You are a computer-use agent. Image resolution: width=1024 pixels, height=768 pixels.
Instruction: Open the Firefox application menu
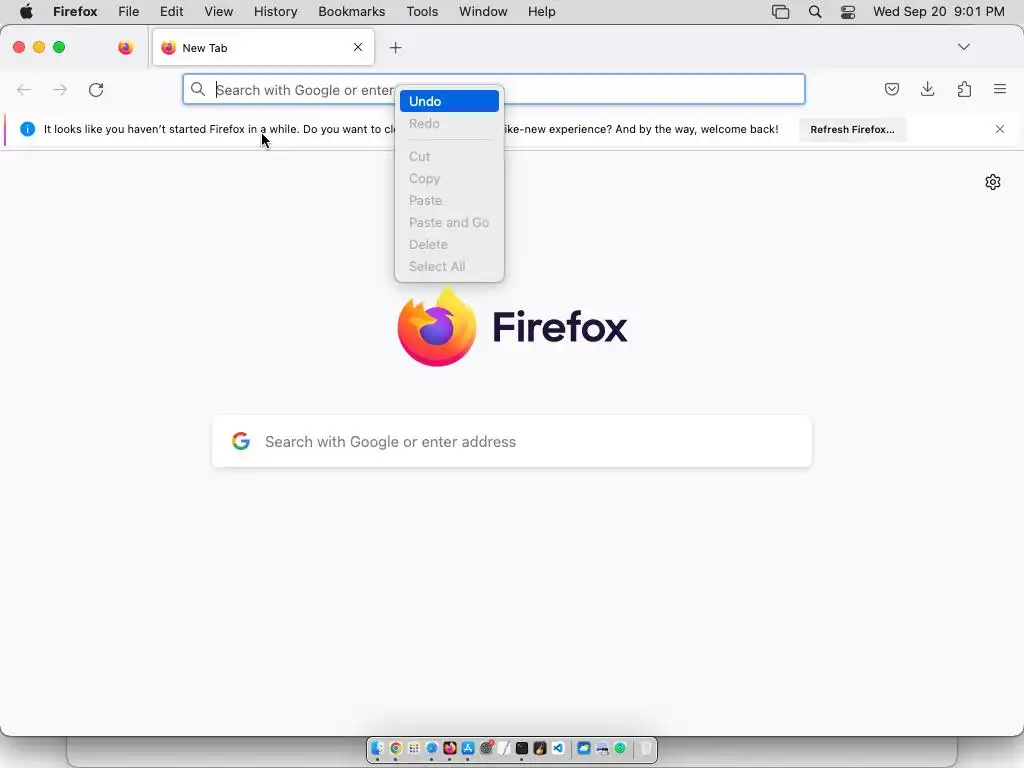tap(75, 12)
